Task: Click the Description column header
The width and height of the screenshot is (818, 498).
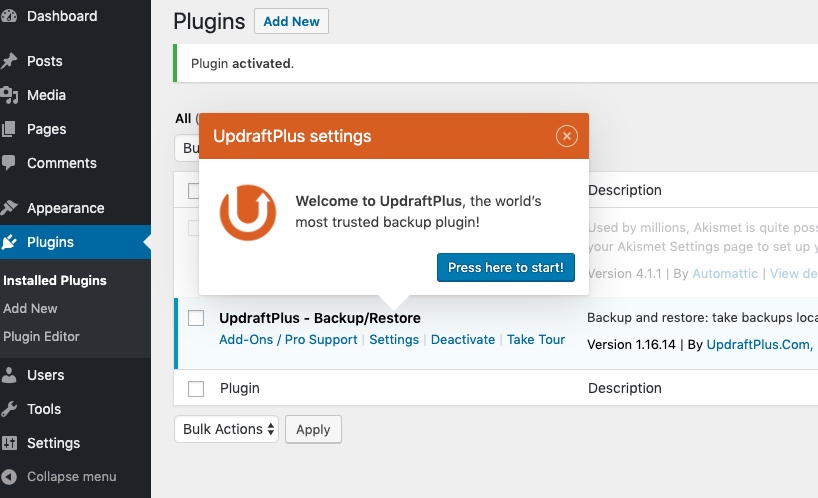Action: point(624,190)
